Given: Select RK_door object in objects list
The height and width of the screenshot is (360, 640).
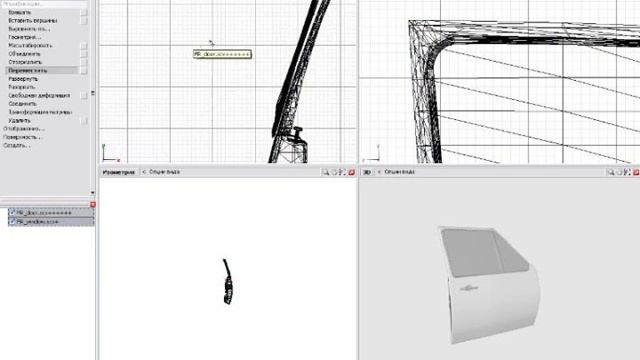Looking at the screenshot, I should click(51, 213).
